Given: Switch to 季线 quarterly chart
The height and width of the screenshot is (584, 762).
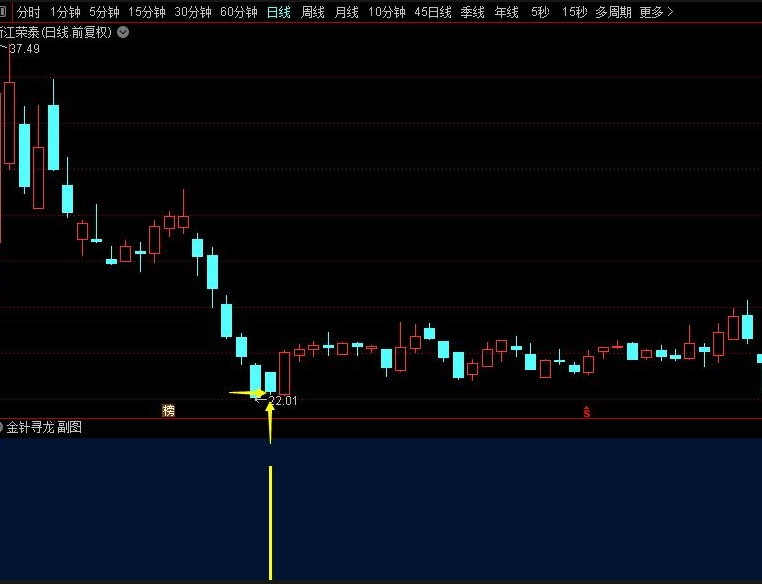Looking at the screenshot, I should [472, 12].
